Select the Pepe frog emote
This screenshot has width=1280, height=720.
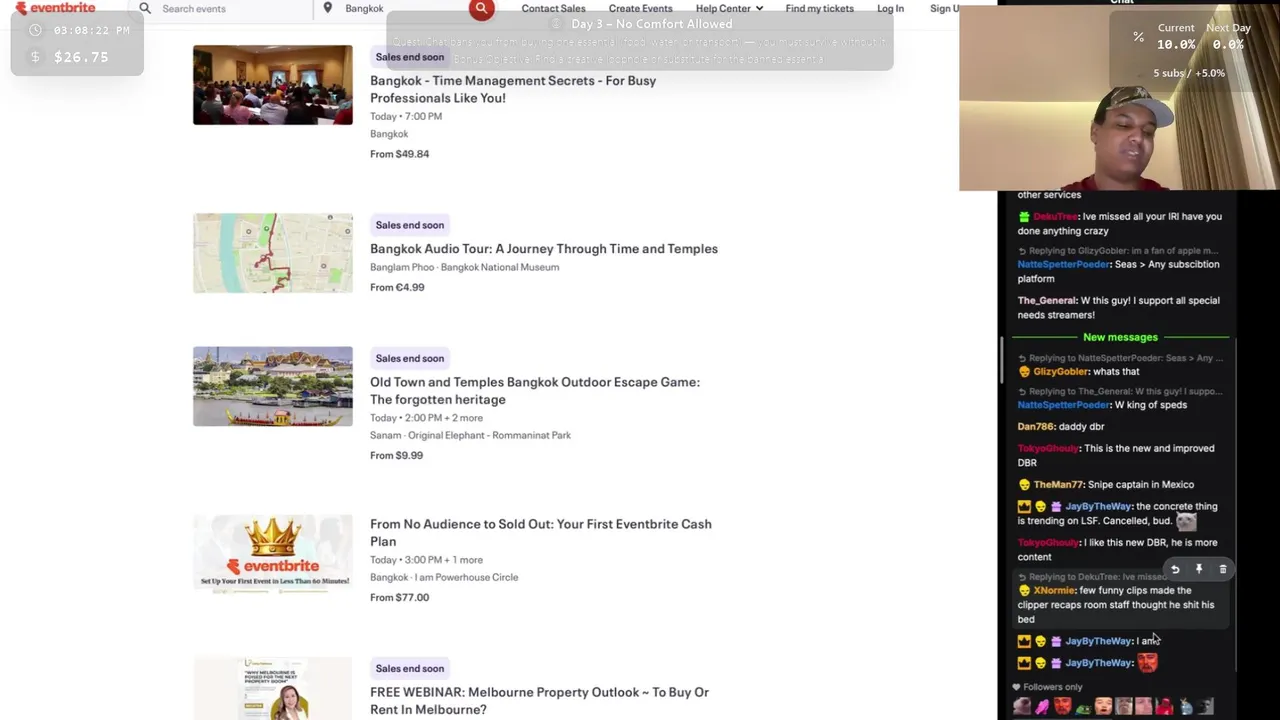point(1083,707)
